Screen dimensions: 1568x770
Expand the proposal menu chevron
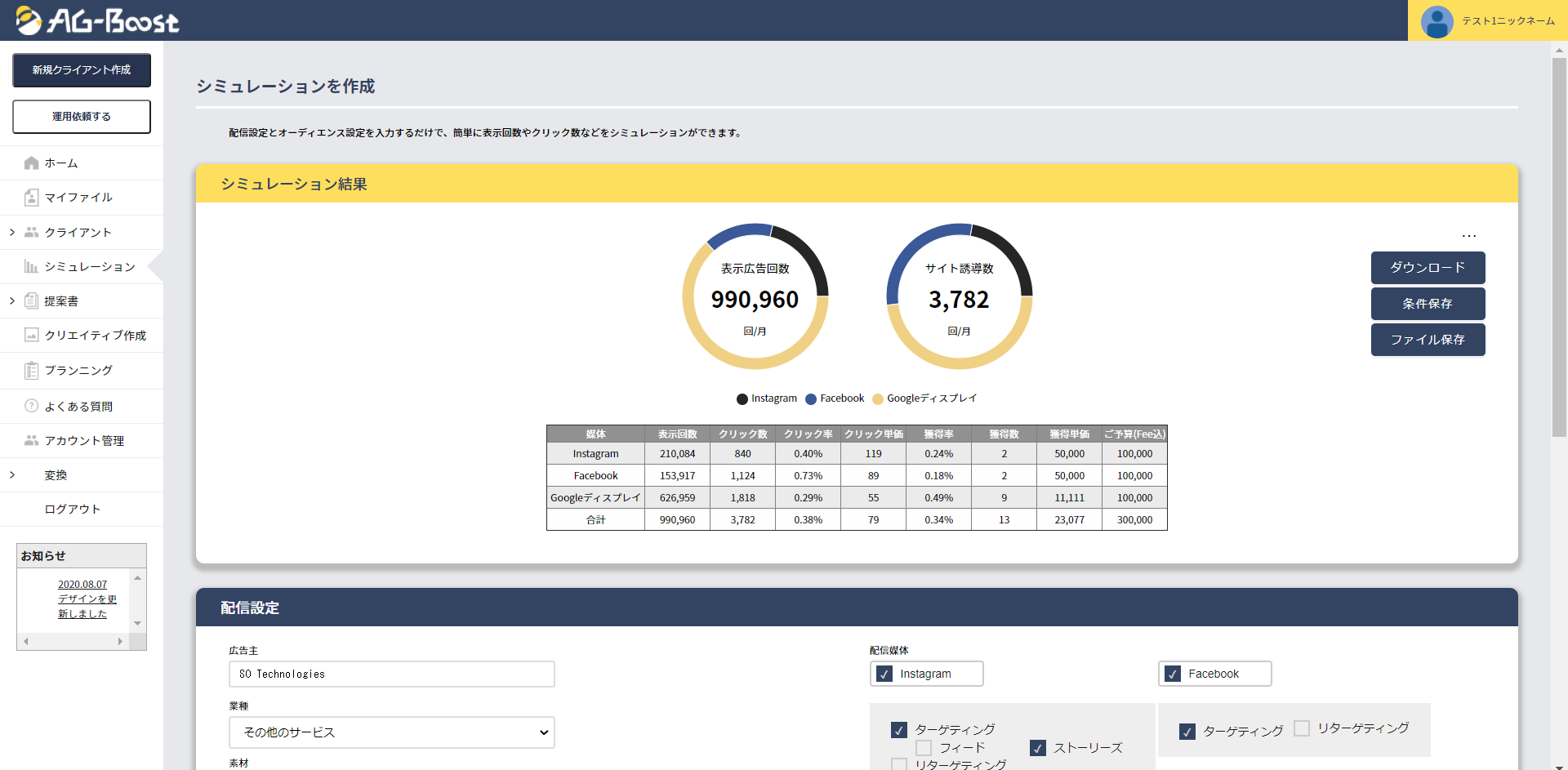(12, 301)
